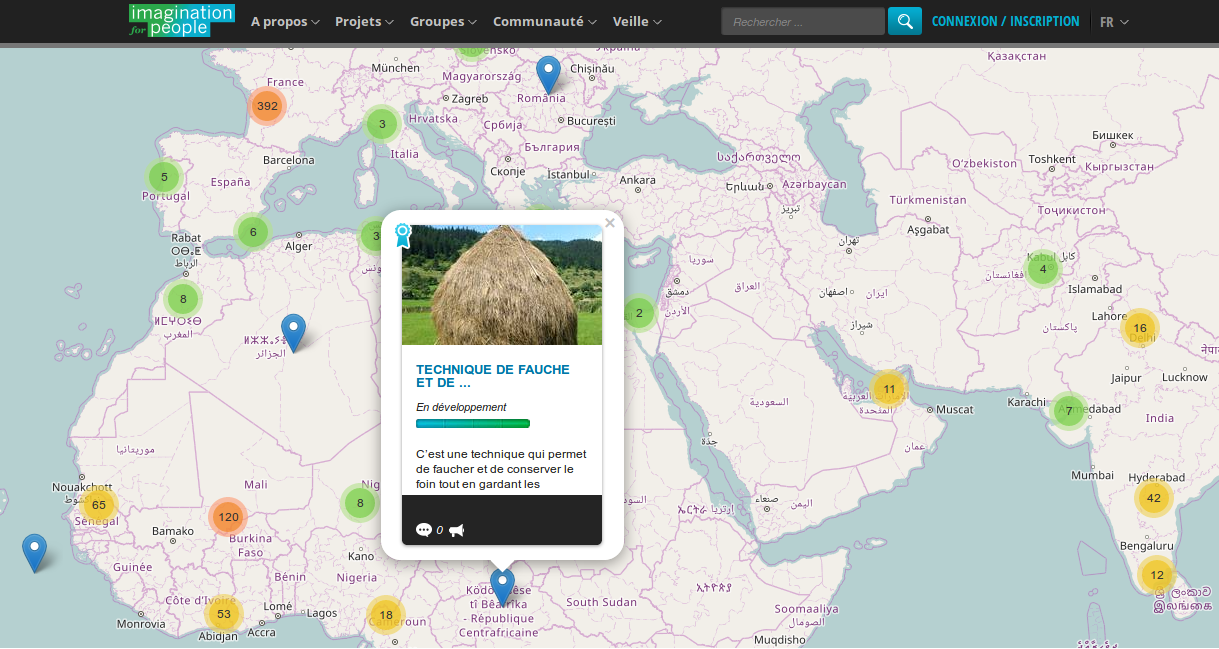Viewport: 1219px width, 649px height.
Task: Click the award ribbon badge on card
Action: [403, 235]
